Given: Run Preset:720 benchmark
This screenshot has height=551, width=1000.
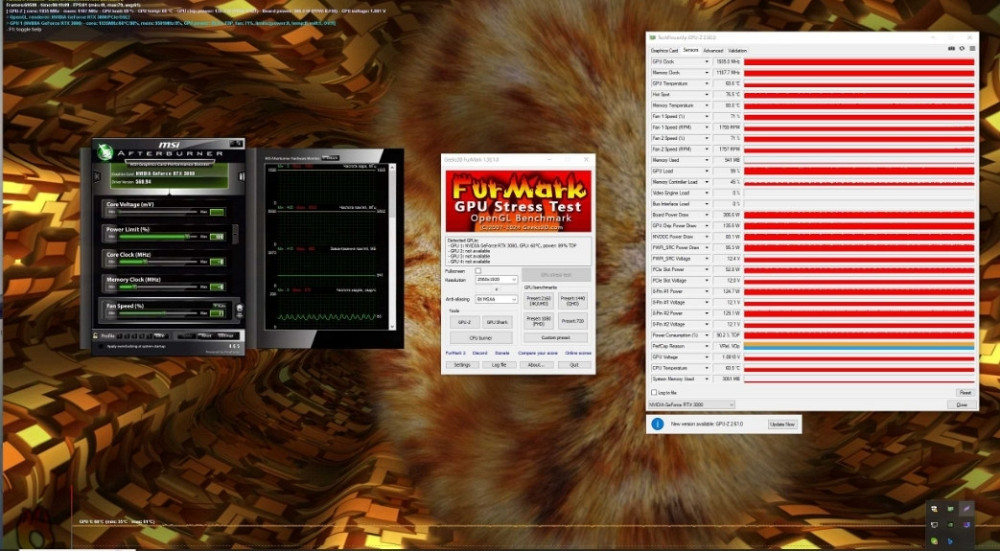Looking at the screenshot, I should (x=573, y=321).
